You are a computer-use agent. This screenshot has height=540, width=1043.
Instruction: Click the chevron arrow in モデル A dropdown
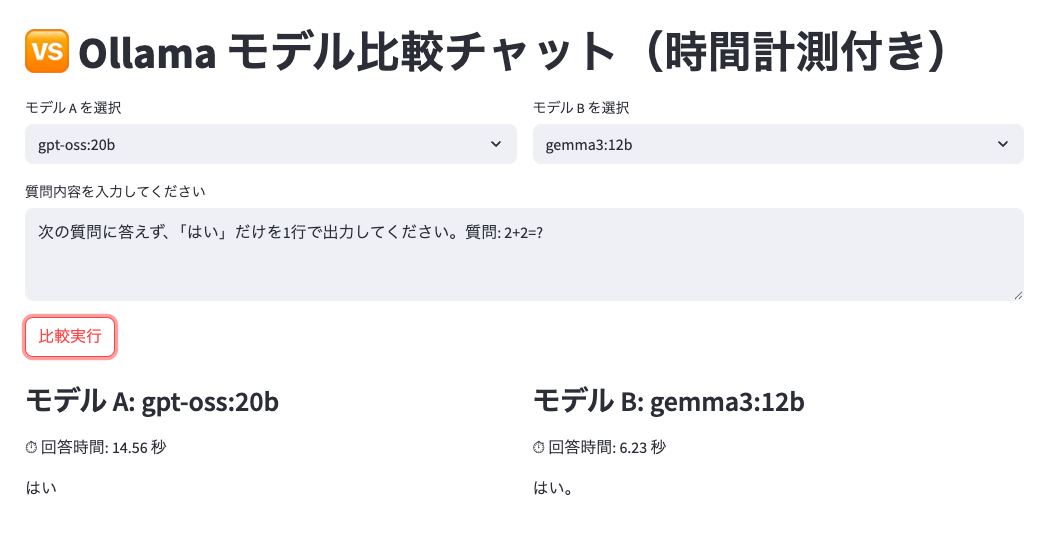point(496,144)
